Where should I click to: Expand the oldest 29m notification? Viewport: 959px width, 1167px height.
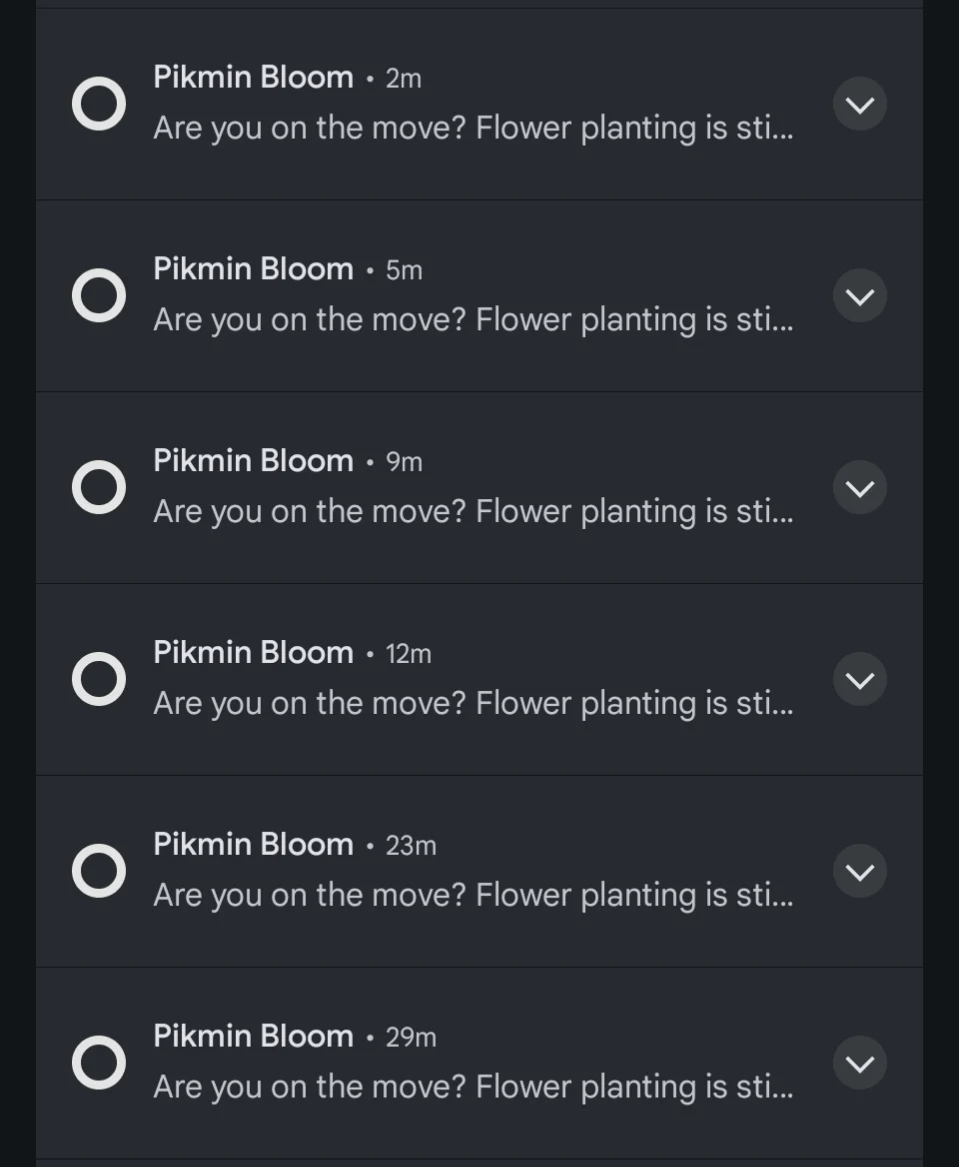859,1062
